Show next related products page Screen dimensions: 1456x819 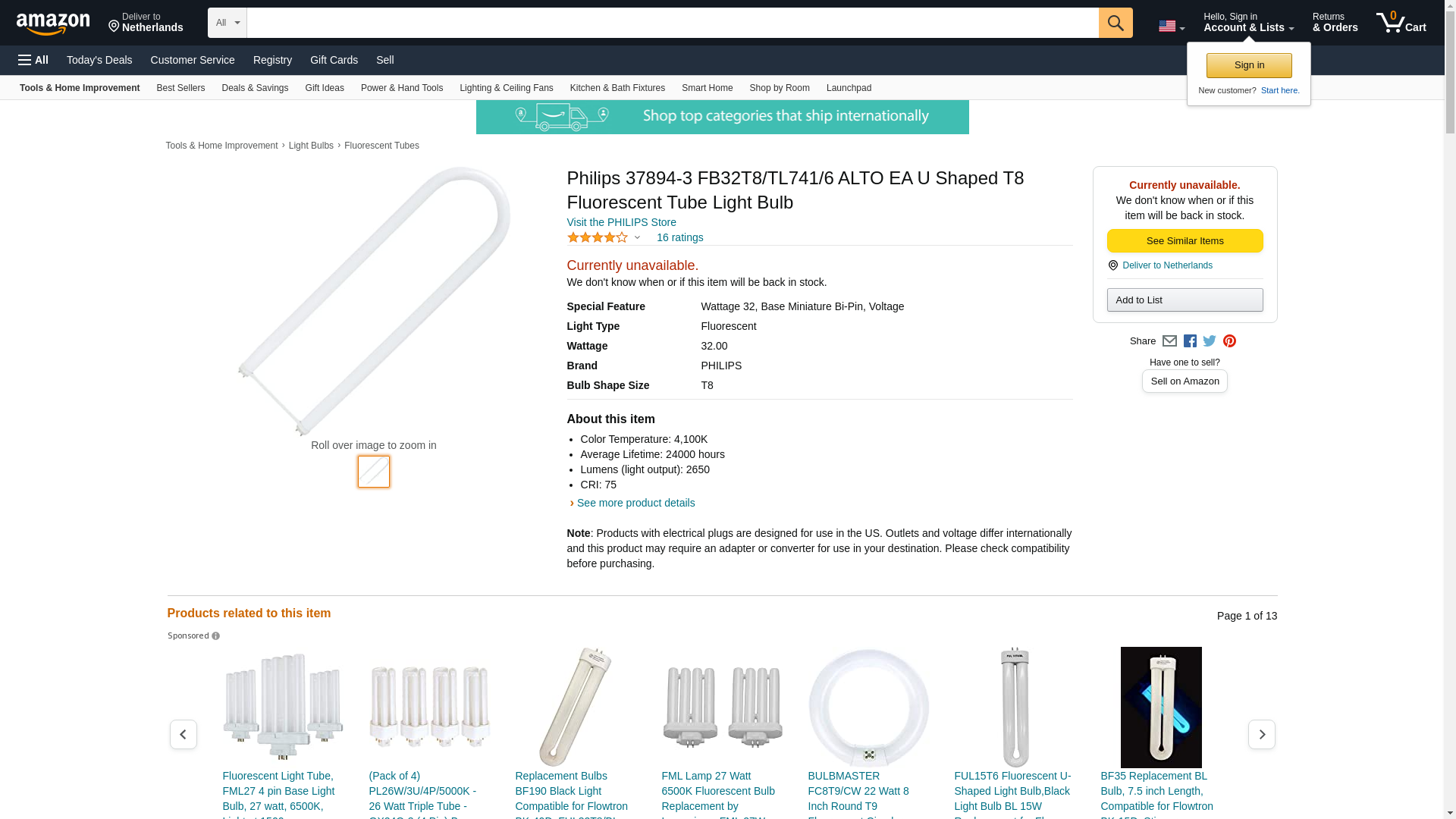[x=1261, y=734]
